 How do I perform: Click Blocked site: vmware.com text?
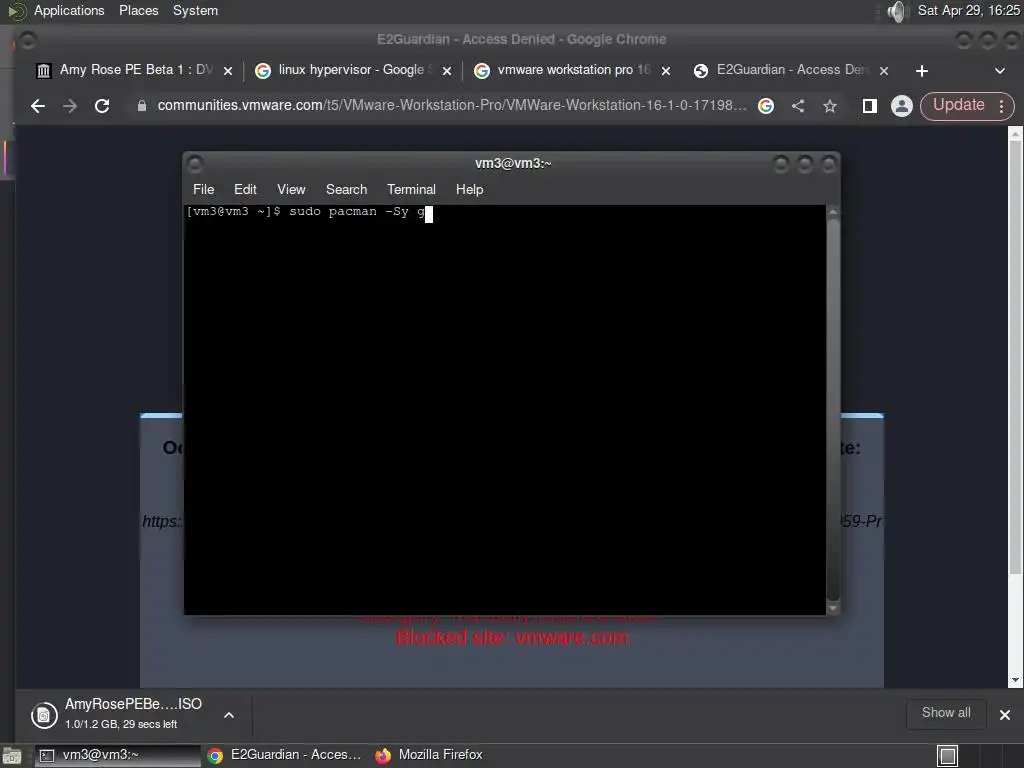point(513,637)
